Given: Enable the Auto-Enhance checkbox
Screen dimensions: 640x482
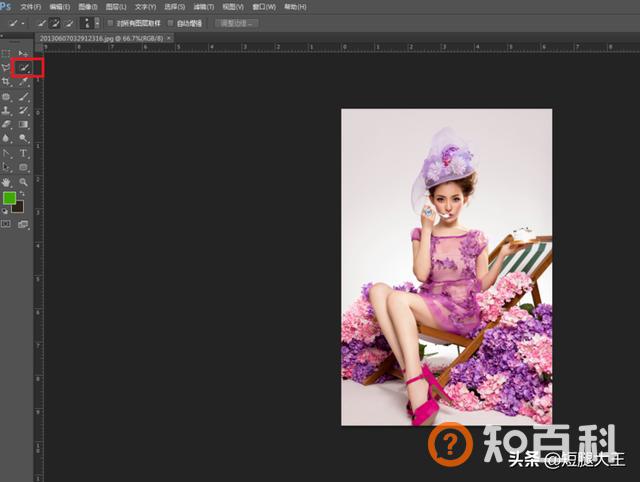Looking at the screenshot, I should tap(171, 23).
